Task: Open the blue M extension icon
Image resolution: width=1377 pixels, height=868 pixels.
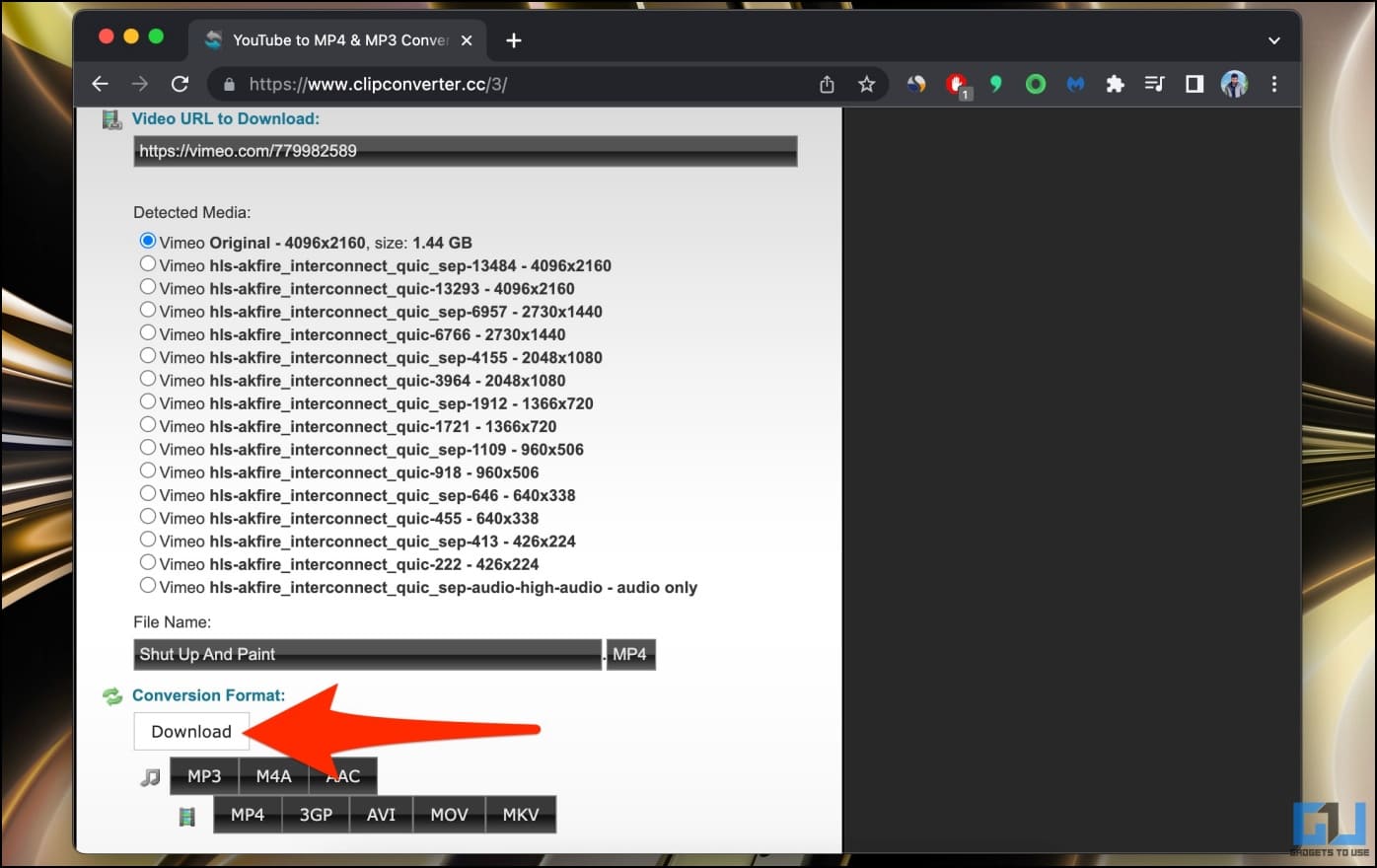Action: coord(1075,85)
